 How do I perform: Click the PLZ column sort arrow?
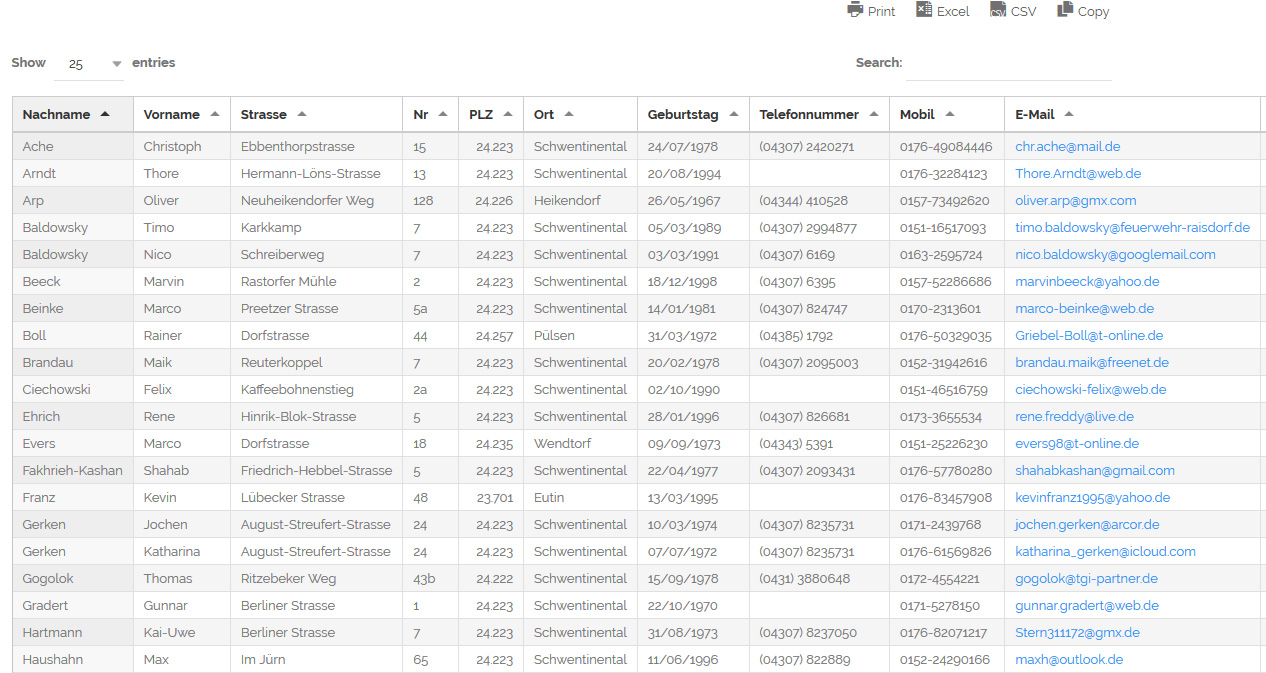[x=508, y=114]
